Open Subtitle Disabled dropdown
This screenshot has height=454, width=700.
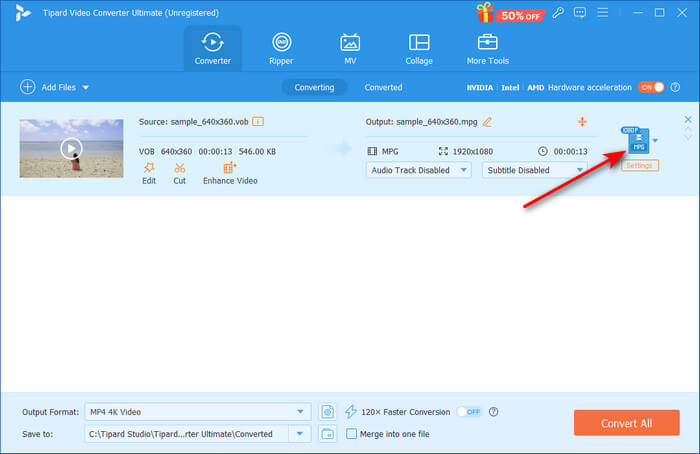(x=534, y=170)
